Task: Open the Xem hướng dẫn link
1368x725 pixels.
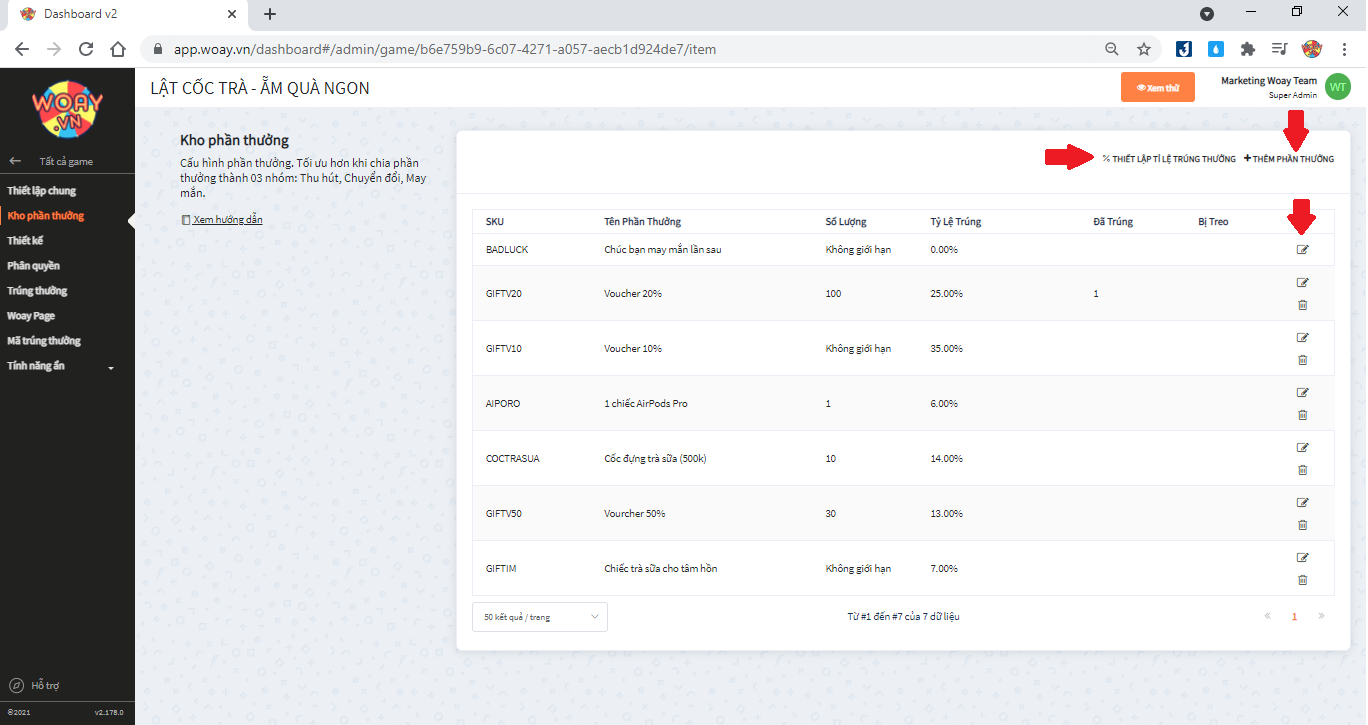Action: click(x=222, y=219)
